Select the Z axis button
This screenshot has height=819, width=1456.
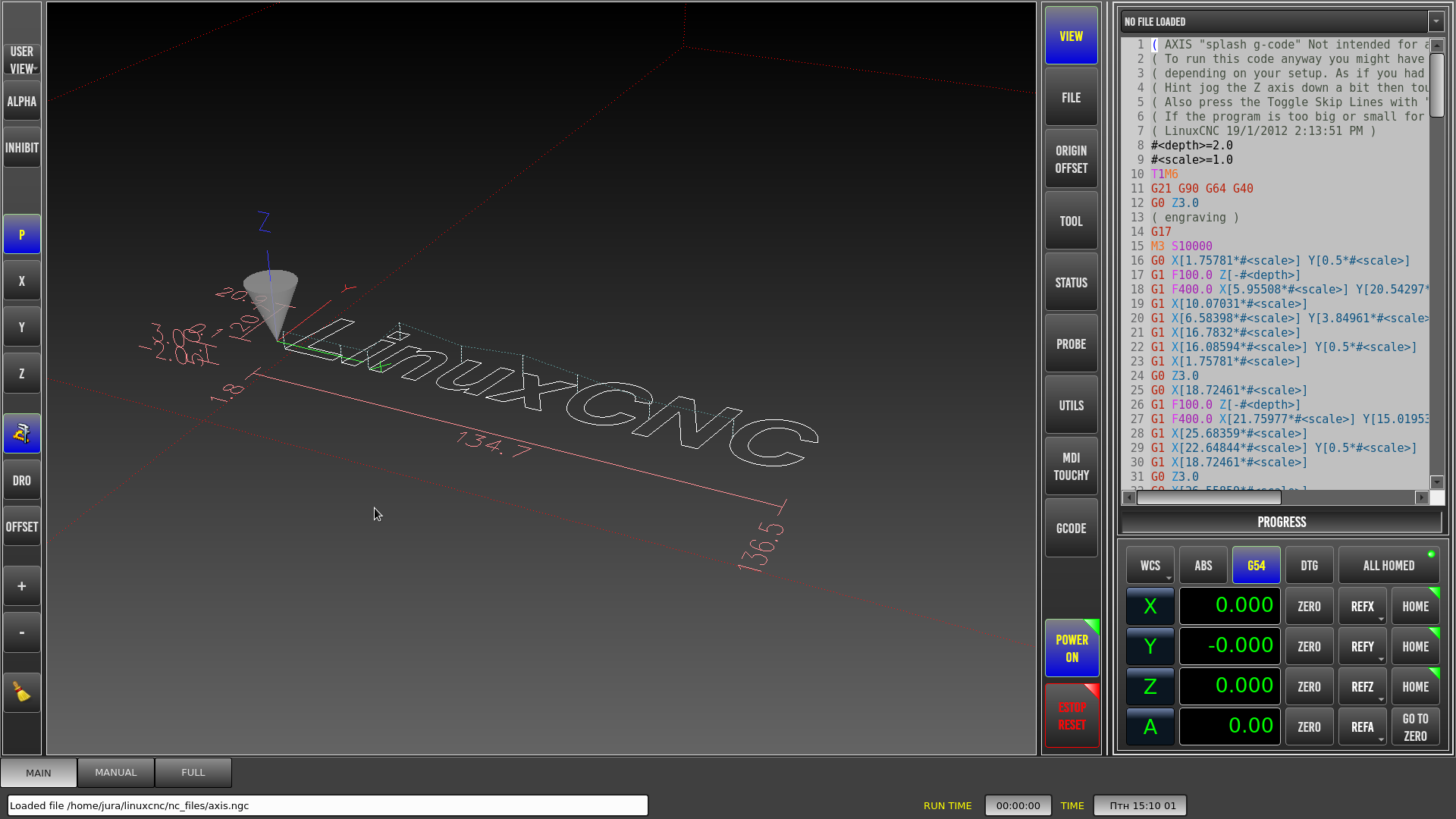pyautogui.click(x=1150, y=687)
